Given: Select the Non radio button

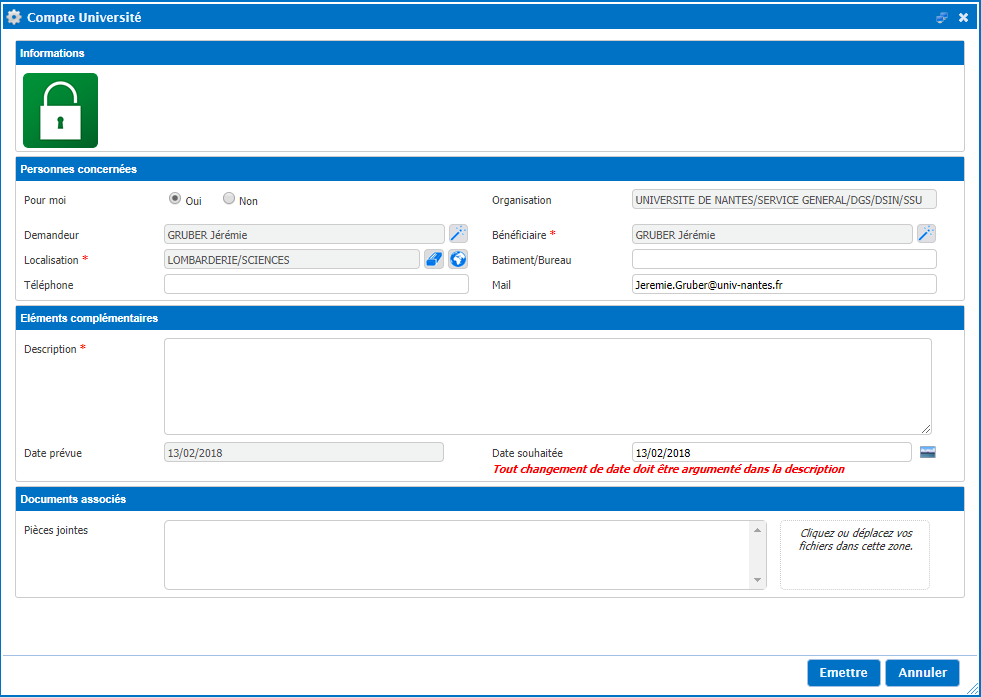Looking at the screenshot, I should point(229,199).
